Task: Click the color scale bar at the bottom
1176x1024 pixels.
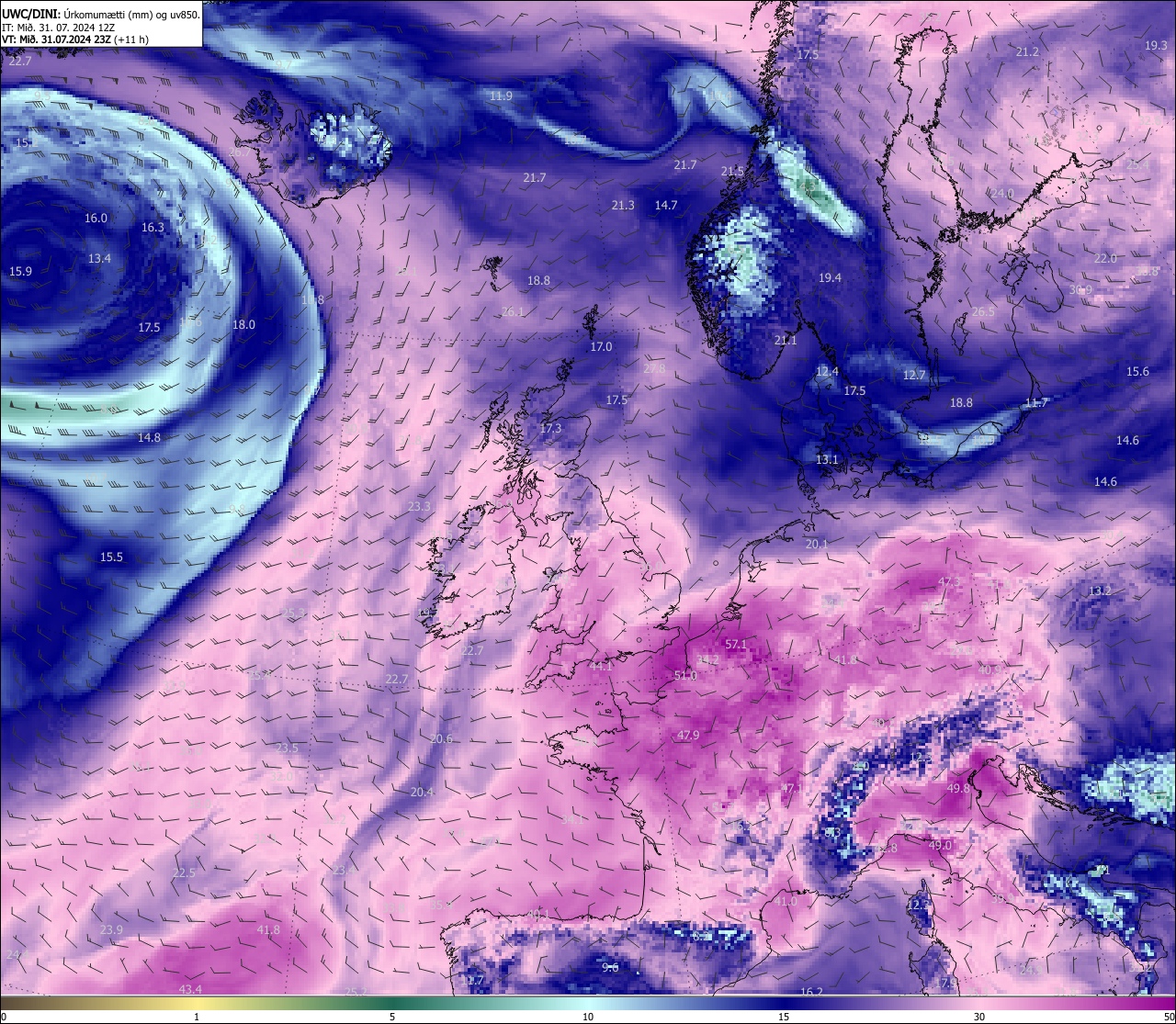Action: click(x=588, y=1003)
